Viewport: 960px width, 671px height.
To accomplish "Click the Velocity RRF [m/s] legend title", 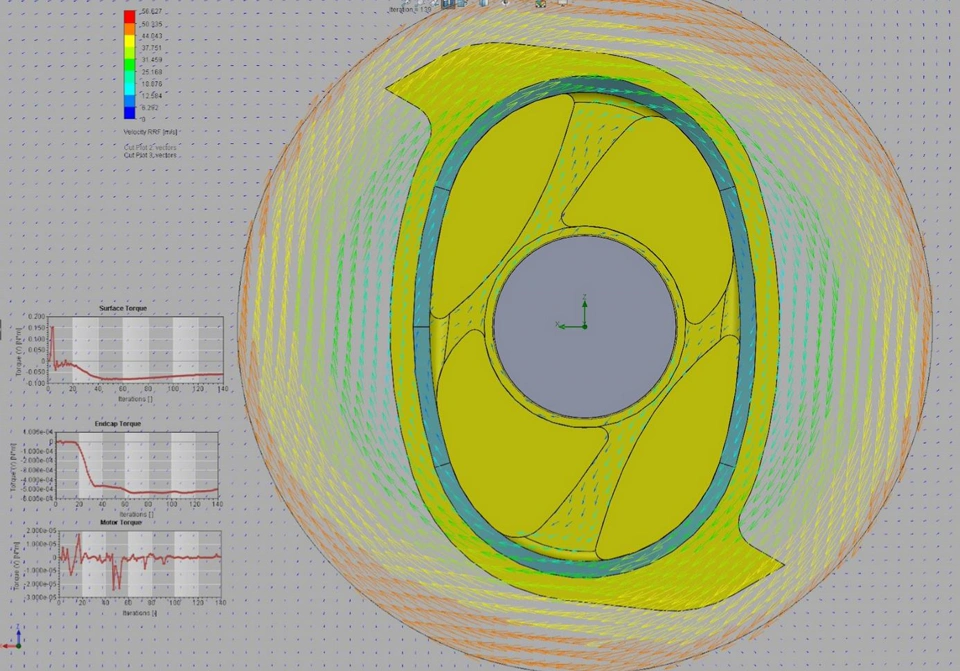I will coord(151,132).
